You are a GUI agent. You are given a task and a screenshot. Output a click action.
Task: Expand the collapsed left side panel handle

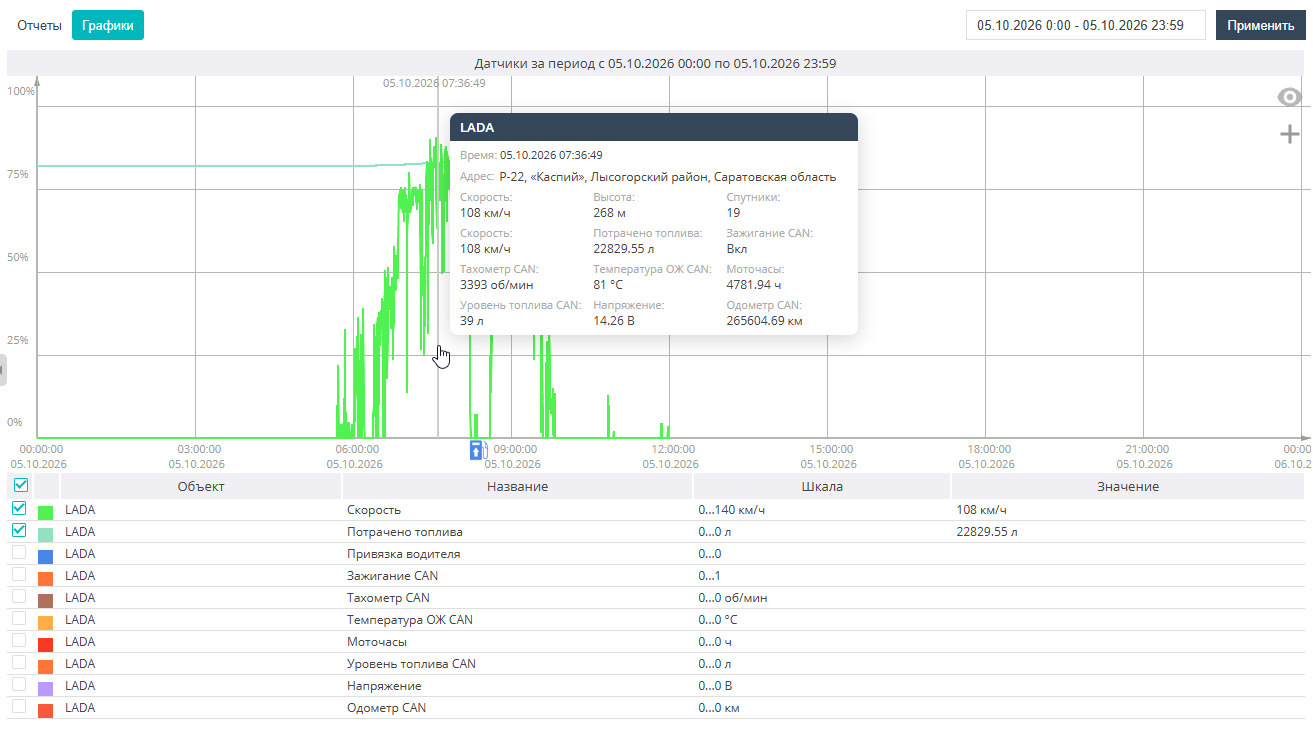click(3, 369)
